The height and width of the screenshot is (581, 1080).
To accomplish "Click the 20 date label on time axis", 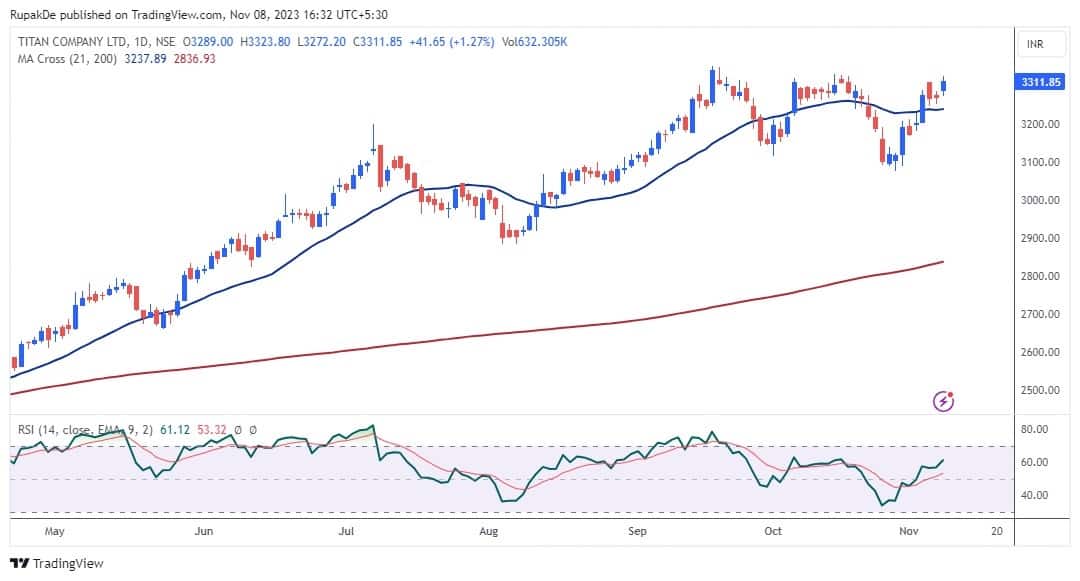I will coord(997,531).
